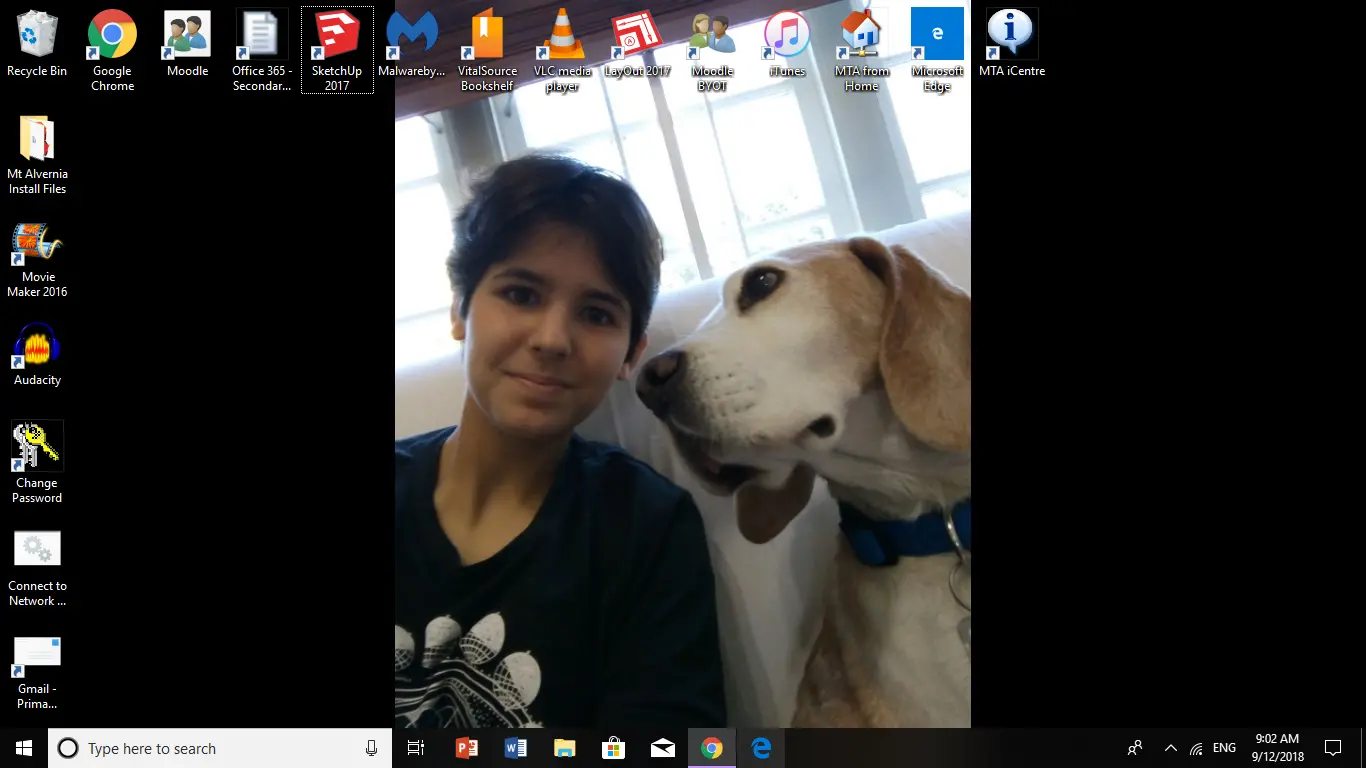Open the Mail app from taskbar
The height and width of the screenshot is (768, 1366).
pos(662,748)
